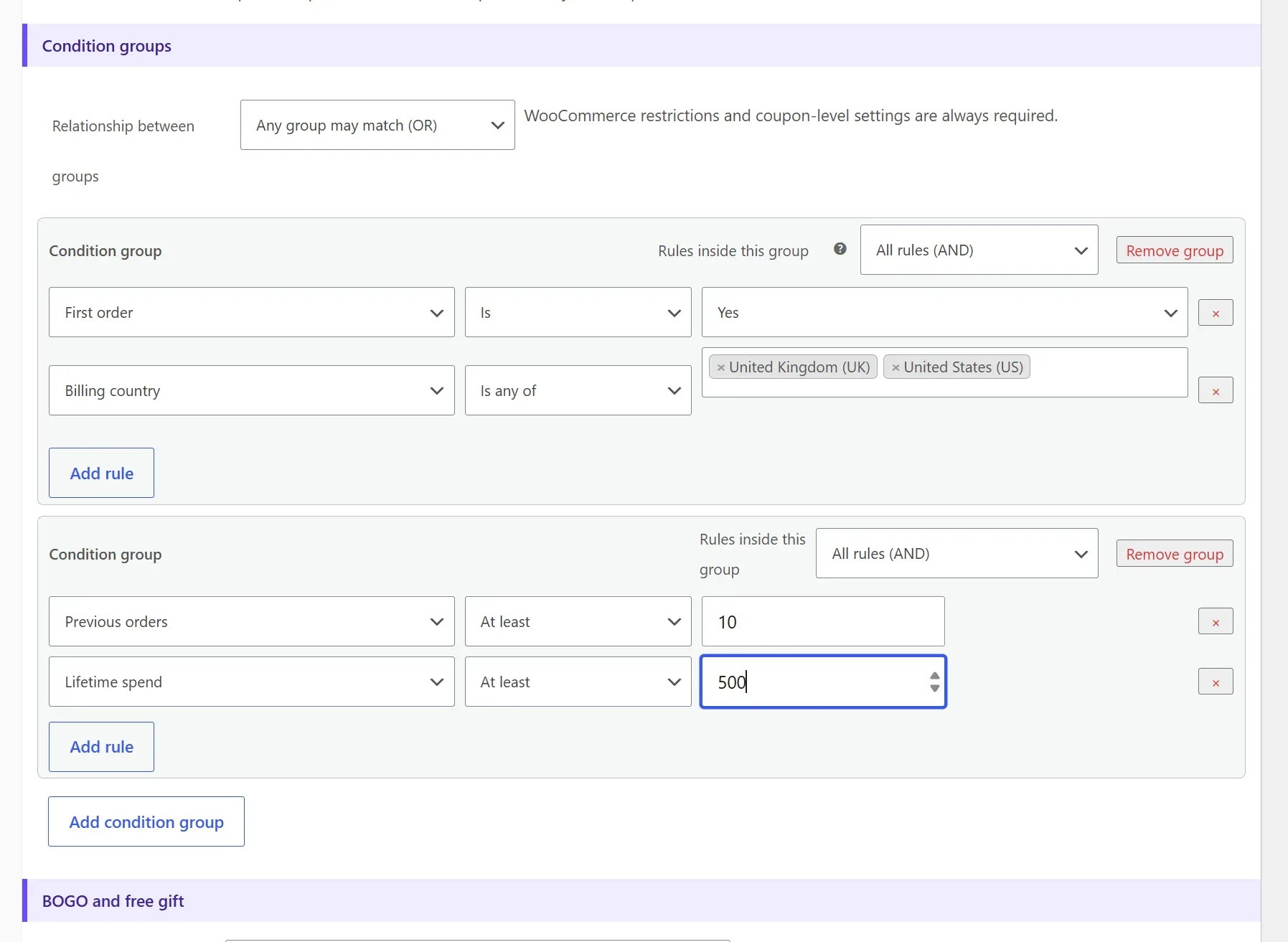Remove the first condition group
The width and height of the screenshot is (1288, 942).
1175,250
